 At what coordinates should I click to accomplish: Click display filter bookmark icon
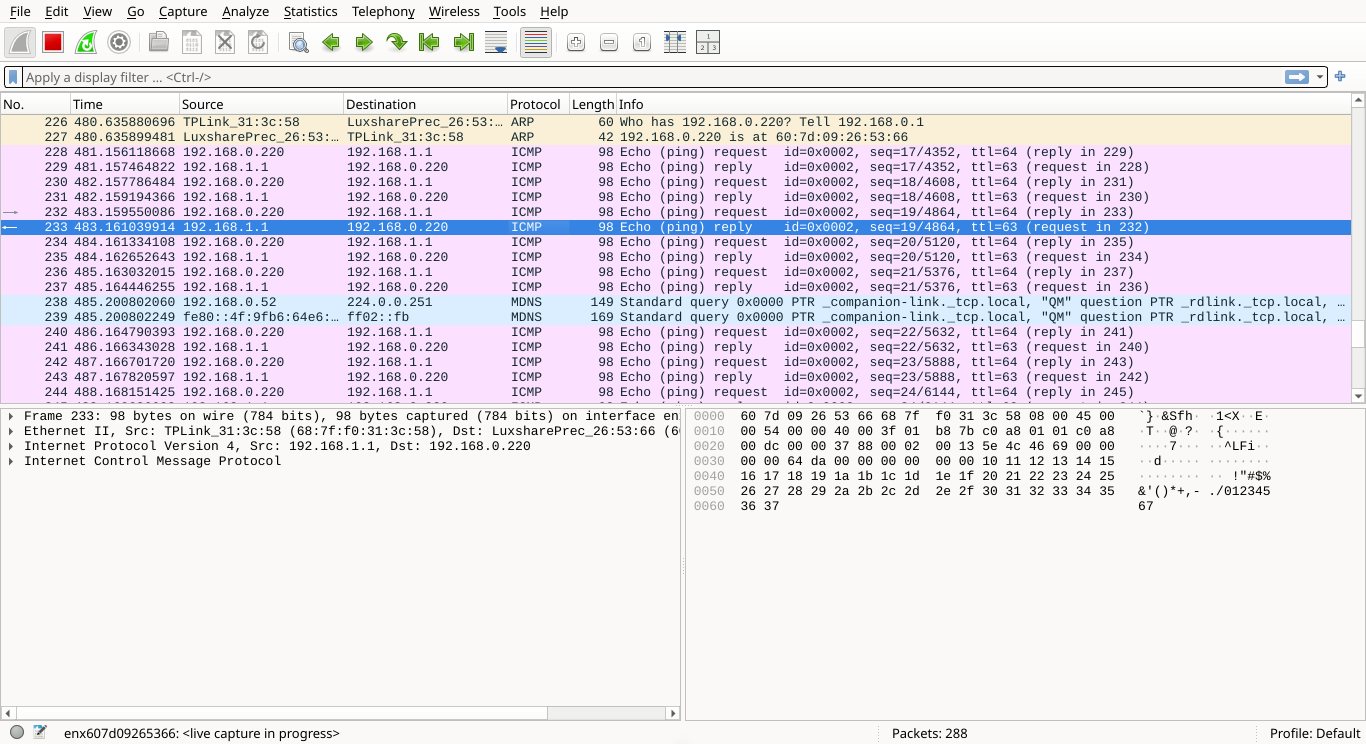13,77
